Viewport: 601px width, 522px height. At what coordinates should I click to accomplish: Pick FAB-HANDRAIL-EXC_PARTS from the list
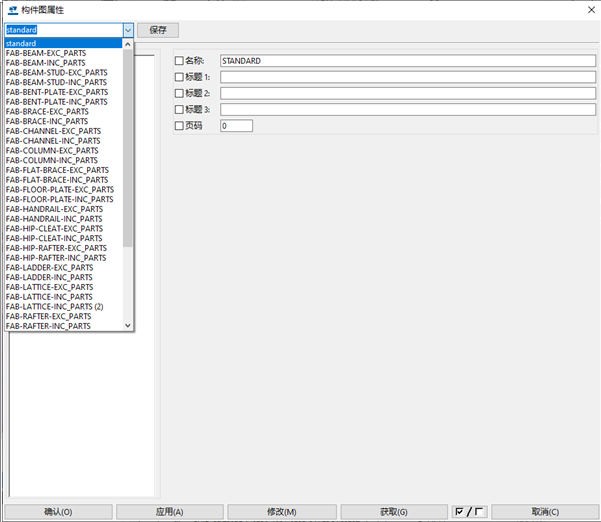(54, 209)
